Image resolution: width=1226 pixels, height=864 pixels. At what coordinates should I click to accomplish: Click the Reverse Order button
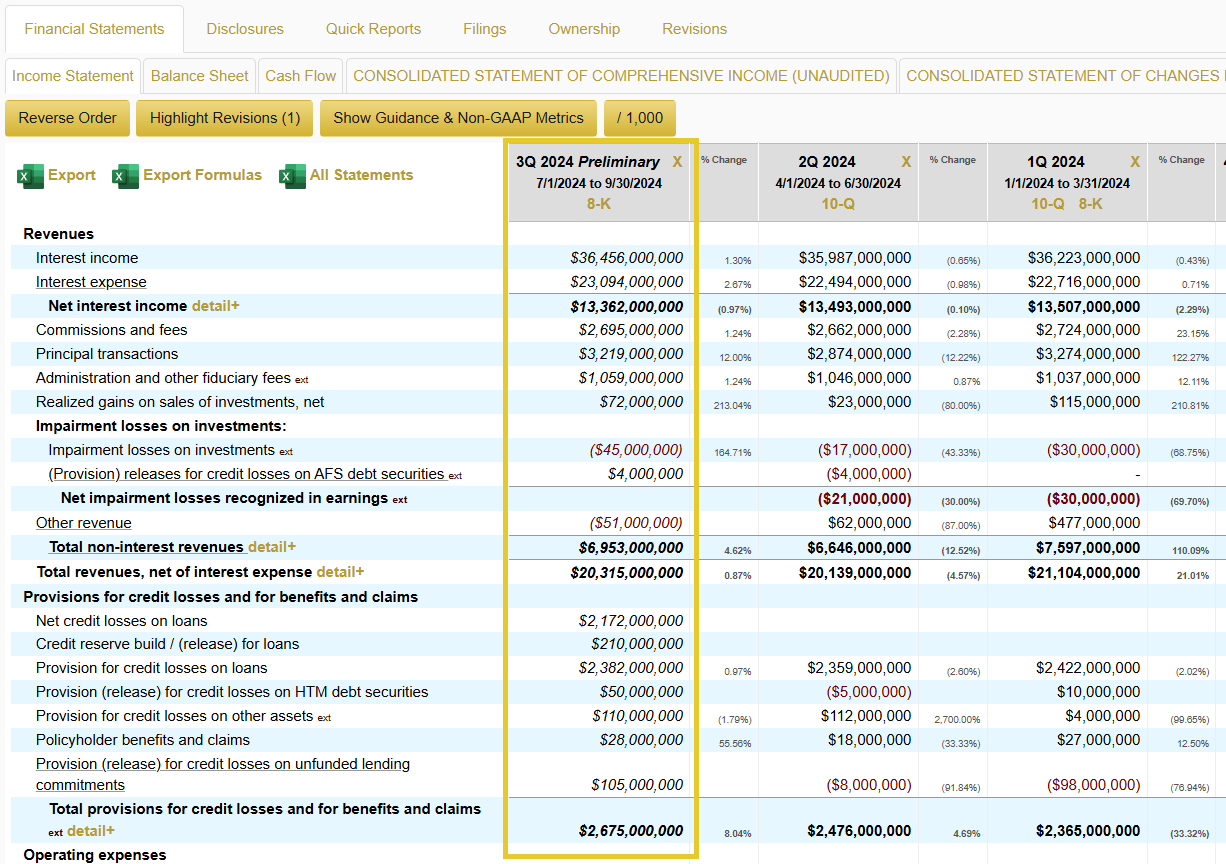point(67,118)
